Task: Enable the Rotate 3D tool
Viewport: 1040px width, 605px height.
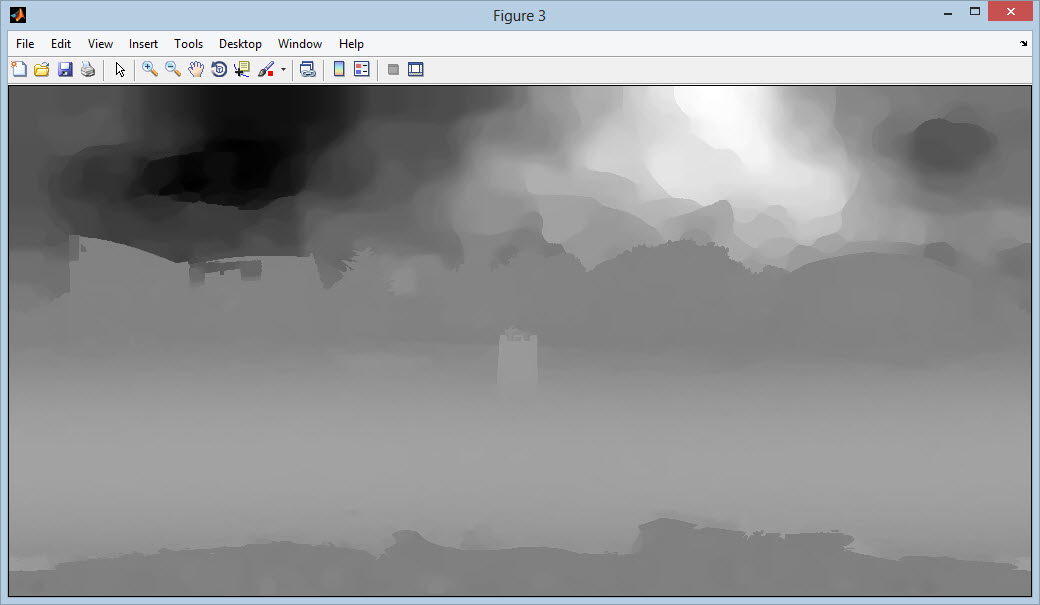Action: (x=219, y=69)
